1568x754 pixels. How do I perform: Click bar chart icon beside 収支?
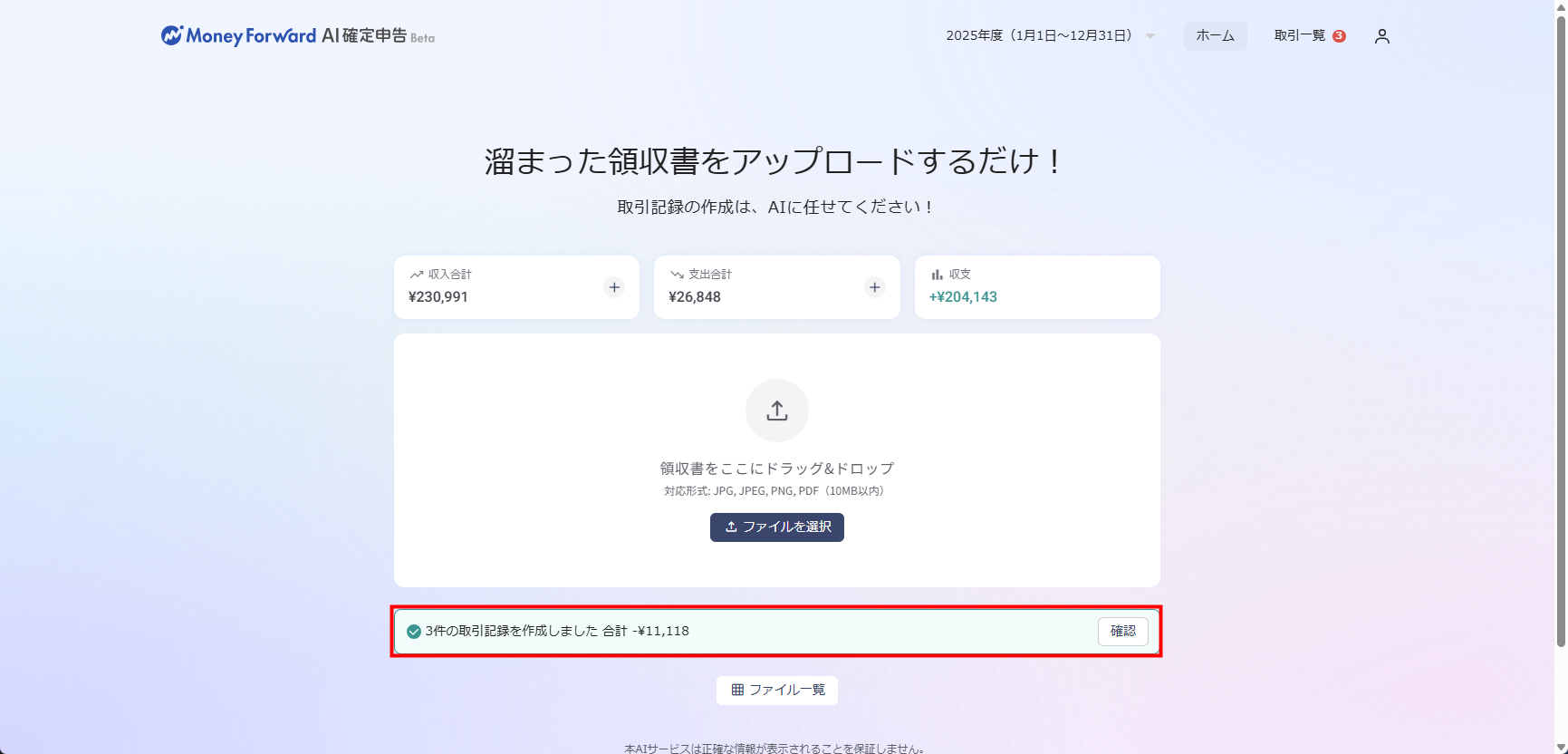coord(937,275)
